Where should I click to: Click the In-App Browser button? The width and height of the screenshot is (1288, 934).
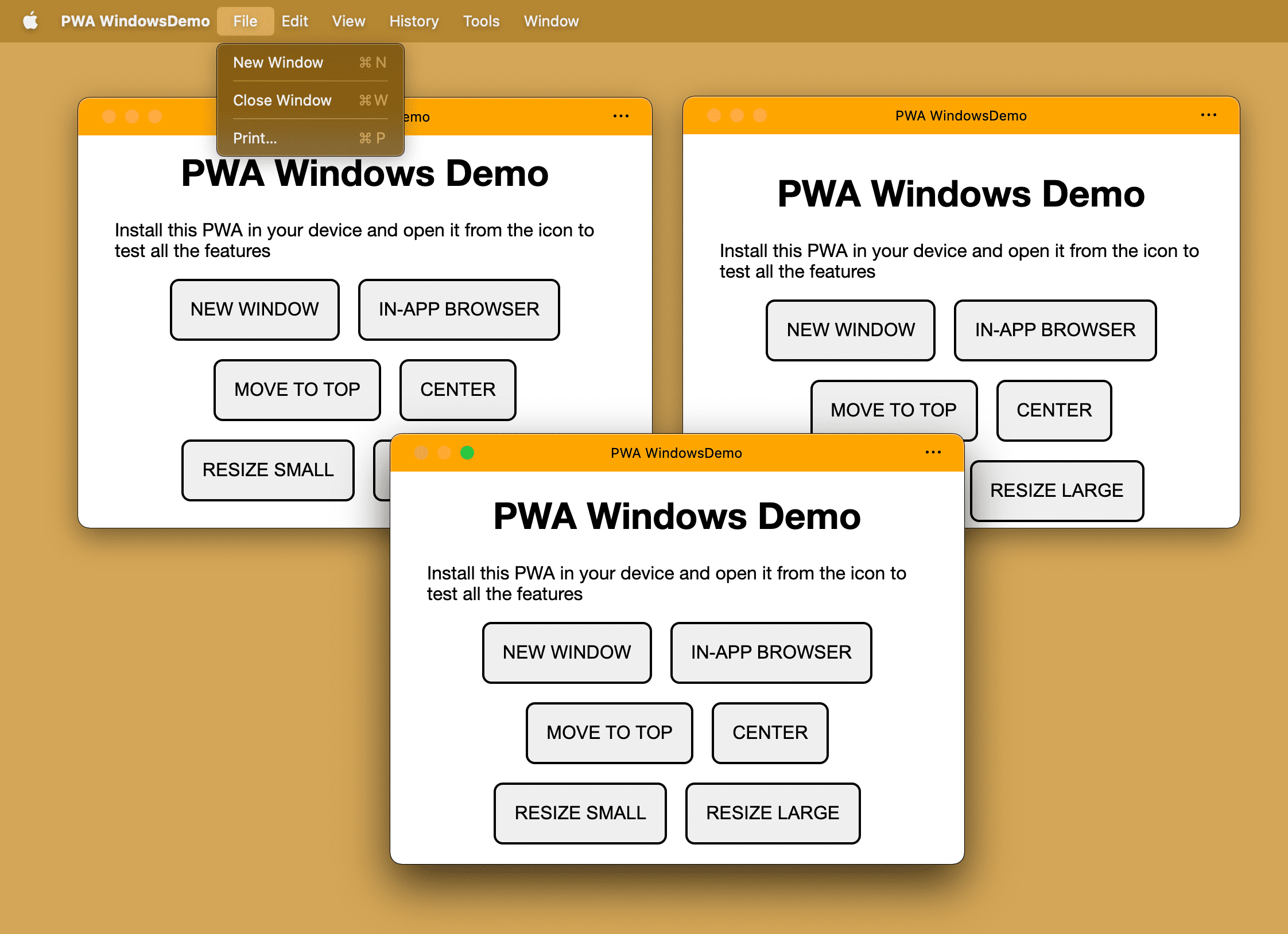click(771, 652)
